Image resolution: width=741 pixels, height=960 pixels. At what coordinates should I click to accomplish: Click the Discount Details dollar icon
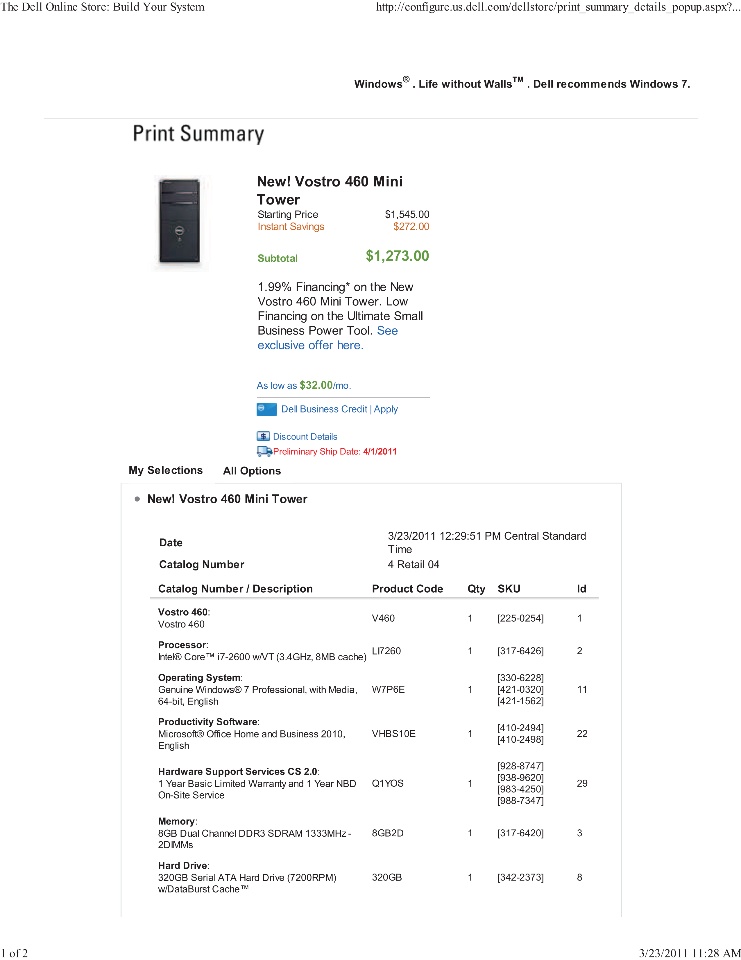coord(263,437)
